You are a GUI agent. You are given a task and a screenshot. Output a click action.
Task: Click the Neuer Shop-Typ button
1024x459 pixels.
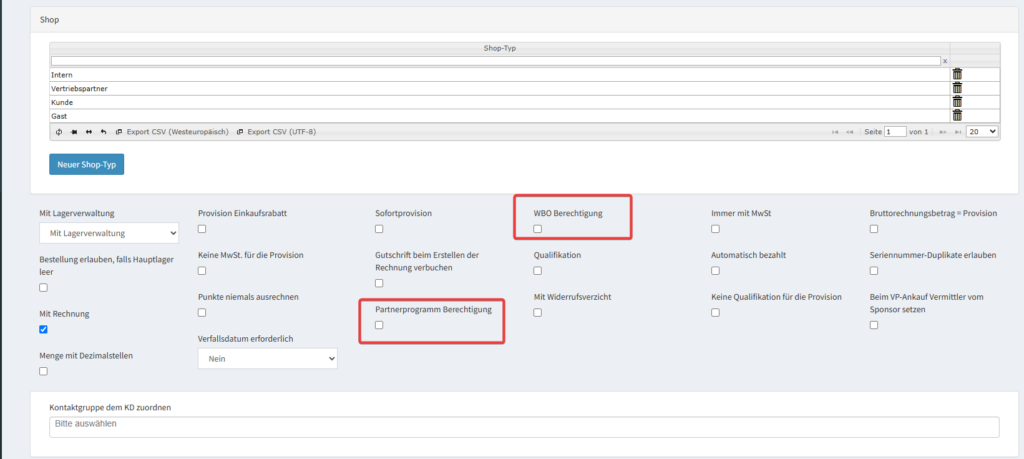pyautogui.click(x=86, y=164)
